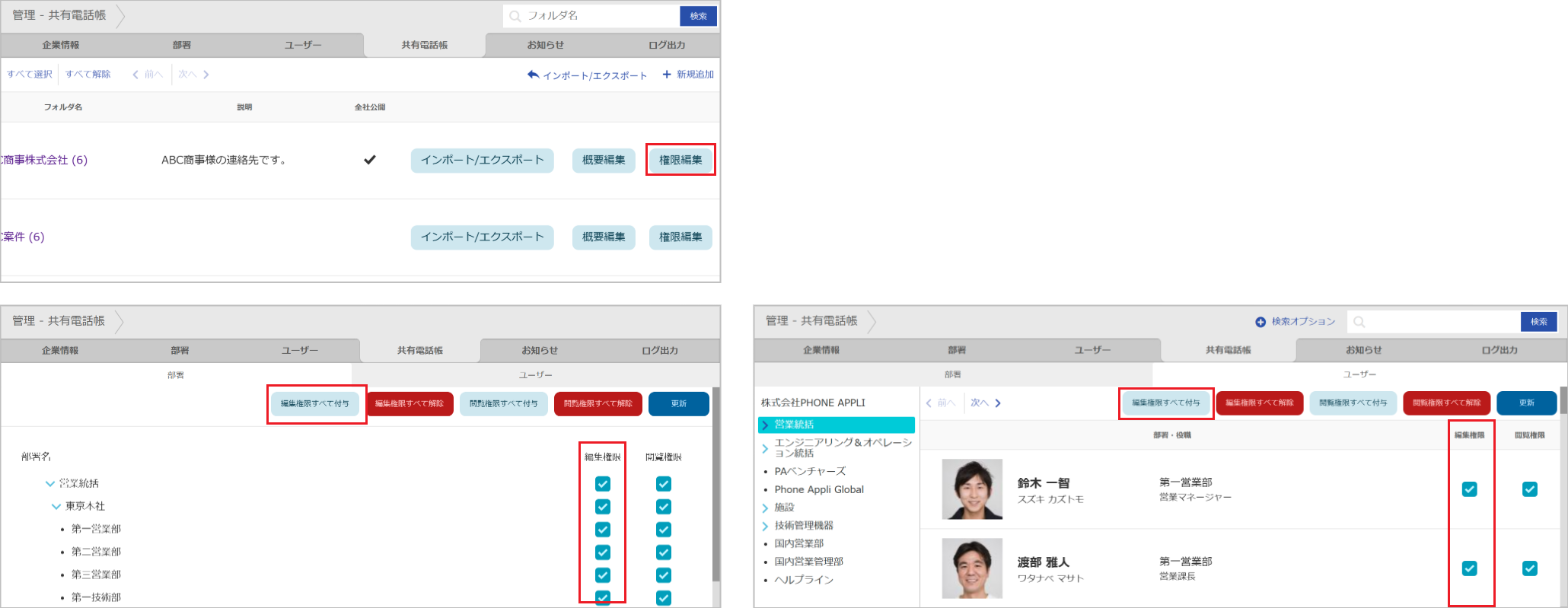Click 概要編集 in the 案件 row

(604, 237)
